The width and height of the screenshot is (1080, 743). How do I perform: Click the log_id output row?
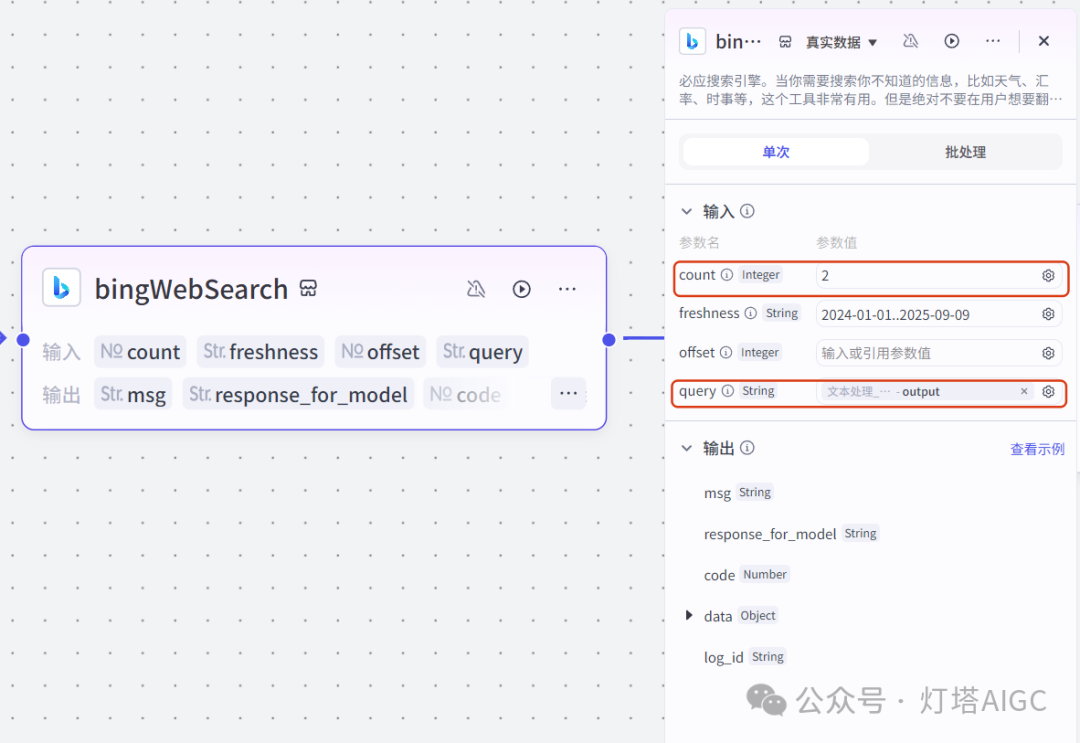[x=745, y=657]
